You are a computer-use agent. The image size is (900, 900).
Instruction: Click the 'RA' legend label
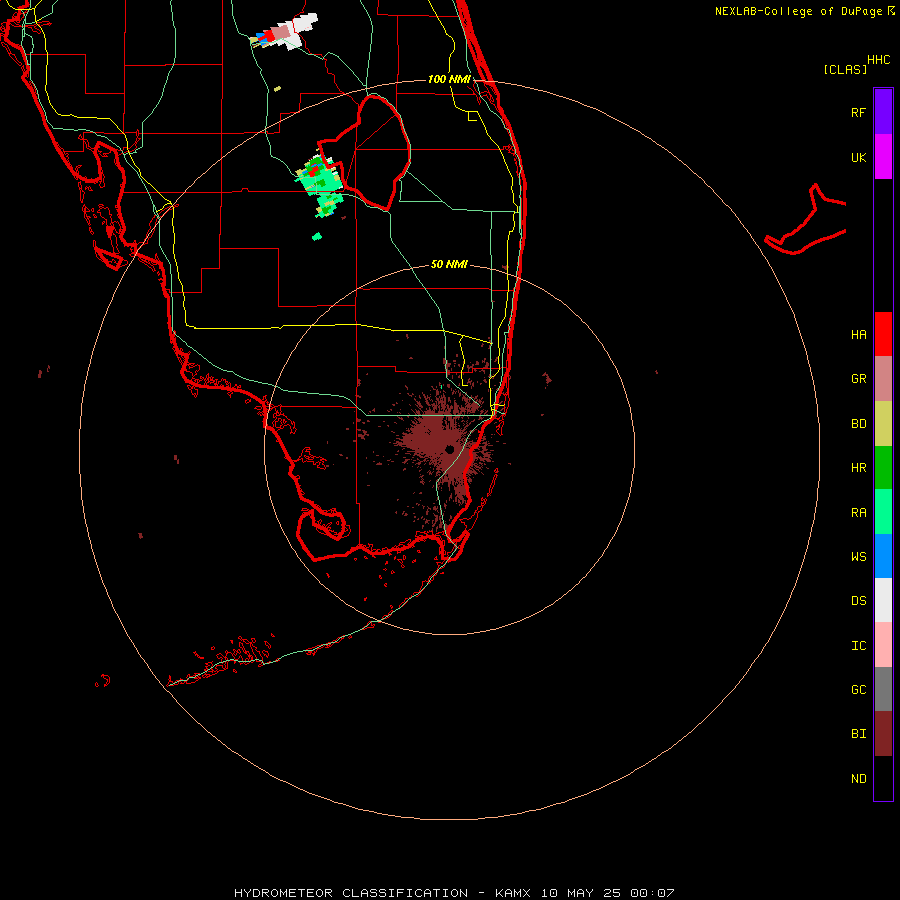click(858, 513)
